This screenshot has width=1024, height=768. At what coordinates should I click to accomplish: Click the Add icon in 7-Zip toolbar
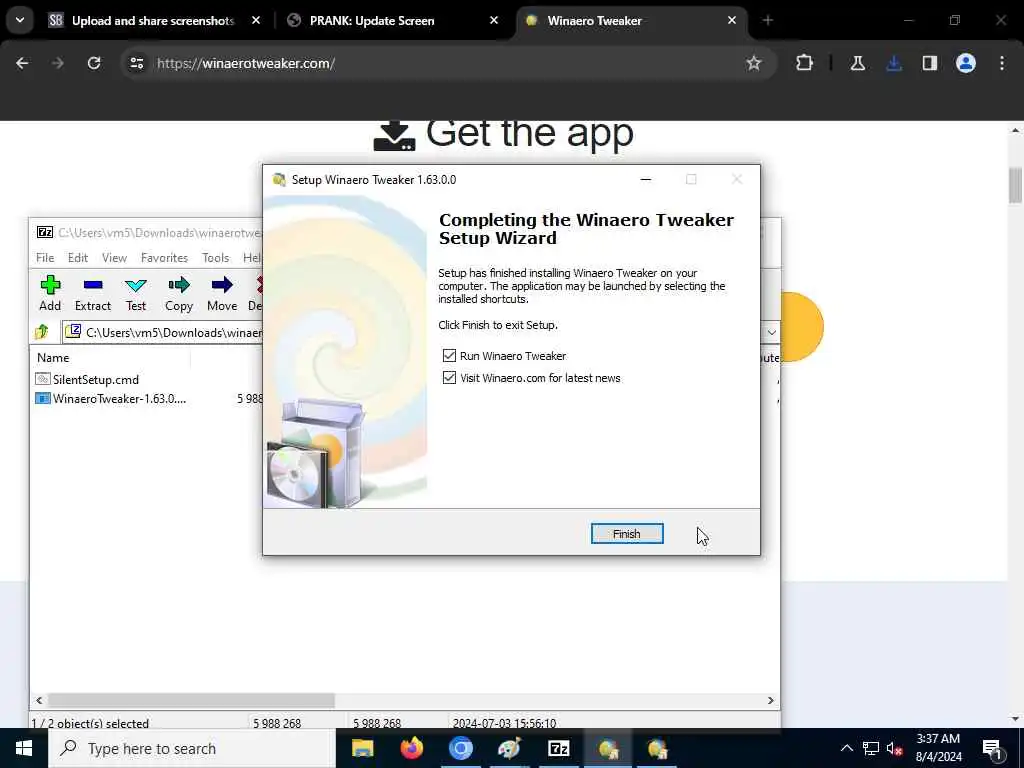point(50,293)
